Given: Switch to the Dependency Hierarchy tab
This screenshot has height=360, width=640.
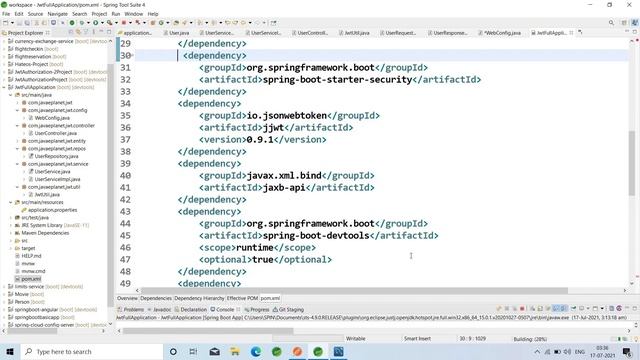Looking at the screenshot, I should [x=199, y=298].
